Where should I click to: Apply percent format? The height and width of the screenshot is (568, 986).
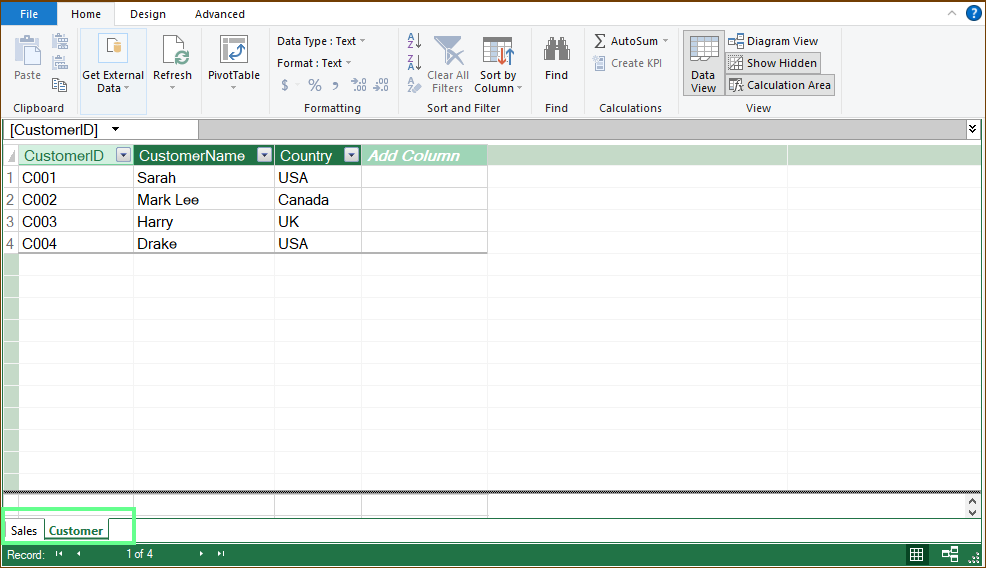pyautogui.click(x=314, y=85)
